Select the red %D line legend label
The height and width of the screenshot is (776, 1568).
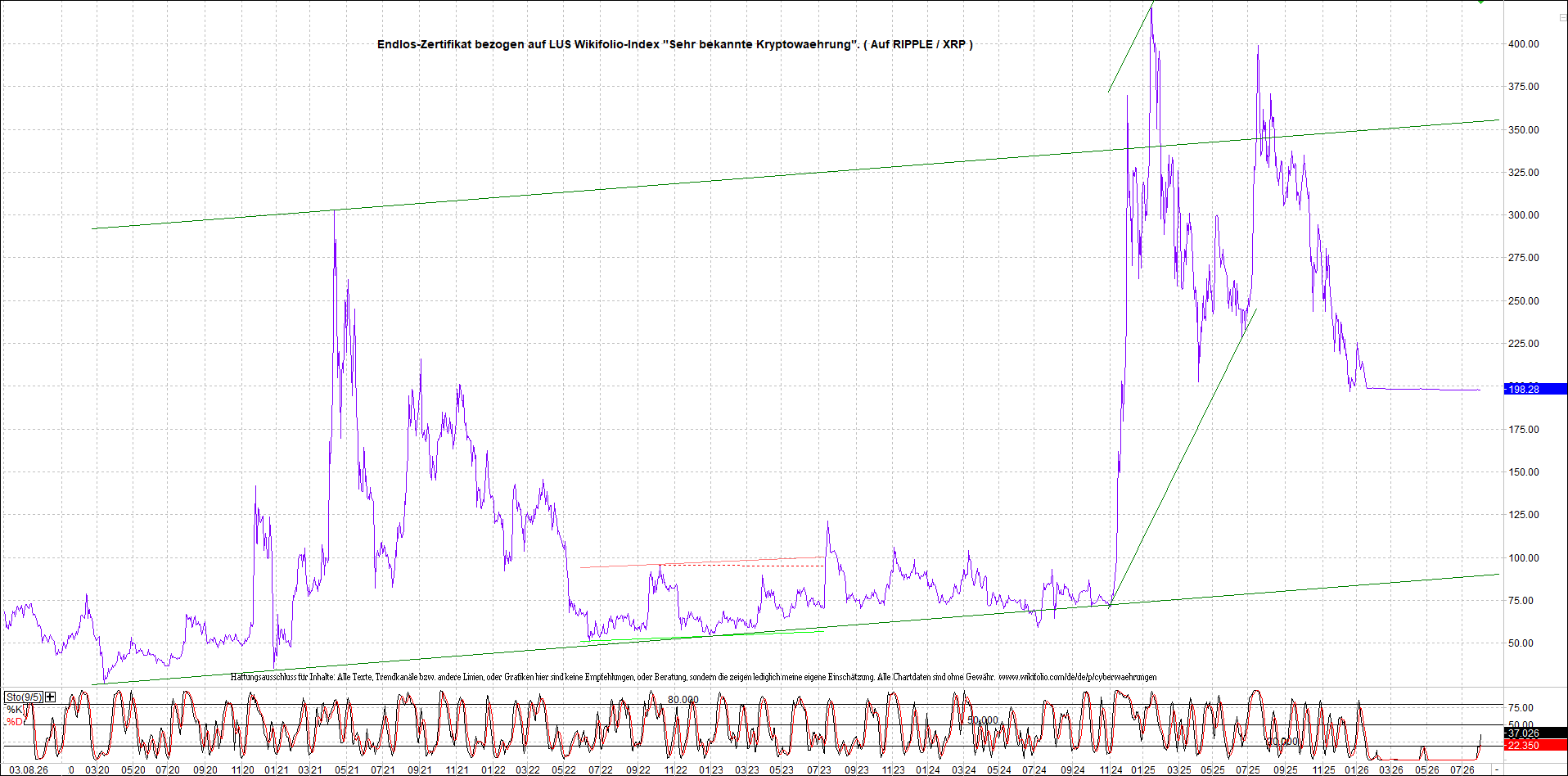point(15,721)
